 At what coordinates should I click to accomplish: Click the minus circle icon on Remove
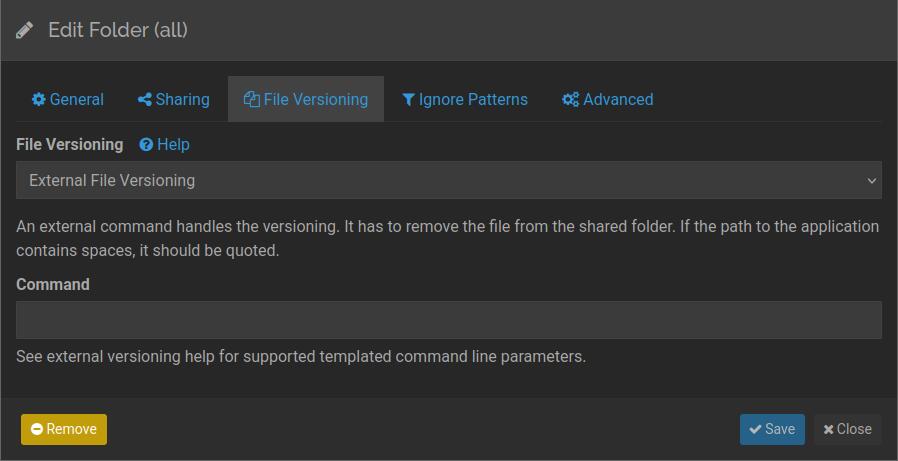pos(37,429)
